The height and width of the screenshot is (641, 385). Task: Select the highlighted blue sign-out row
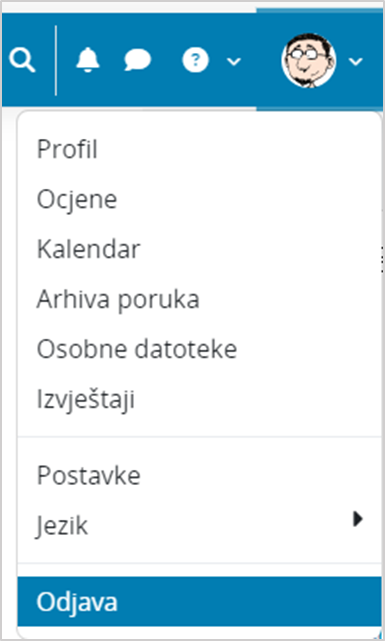pyautogui.click(x=199, y=601)
